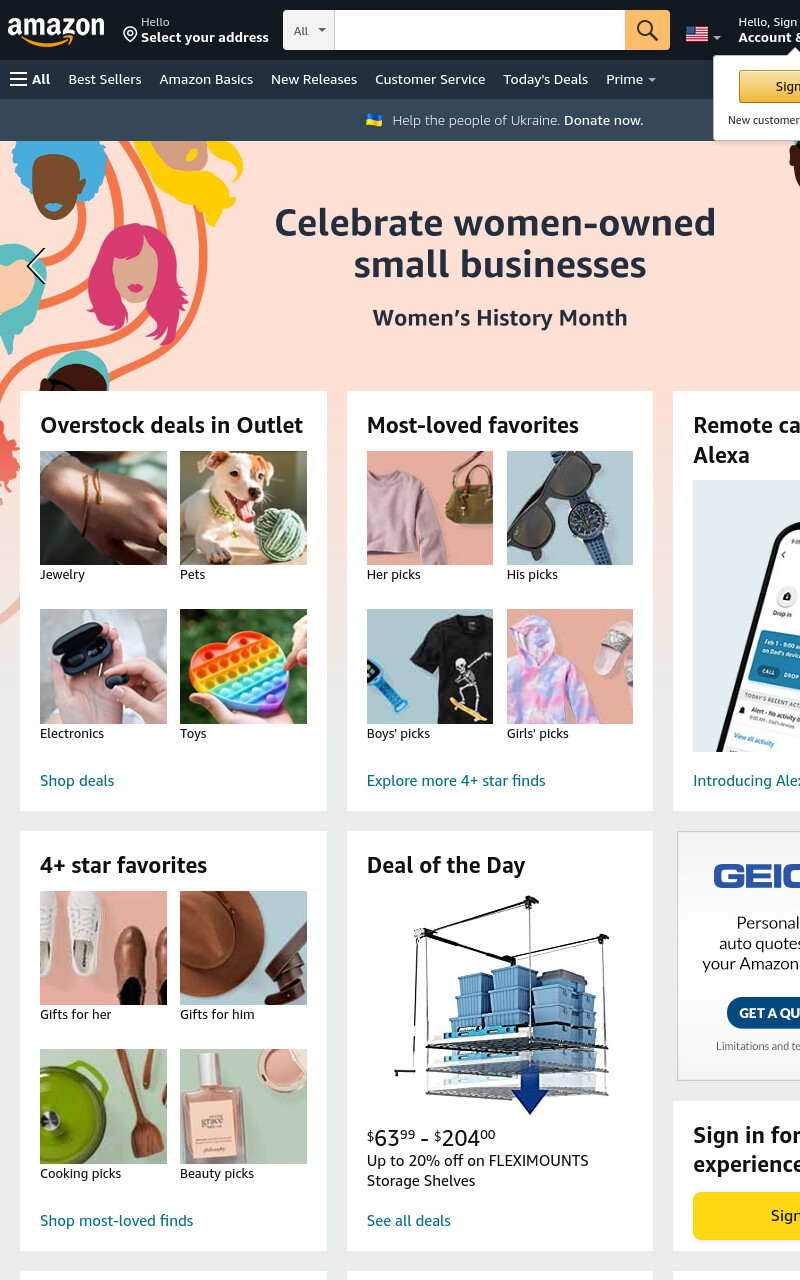Click the Amazon logo
Screen dimensions: 800x1280
(56, 31)
